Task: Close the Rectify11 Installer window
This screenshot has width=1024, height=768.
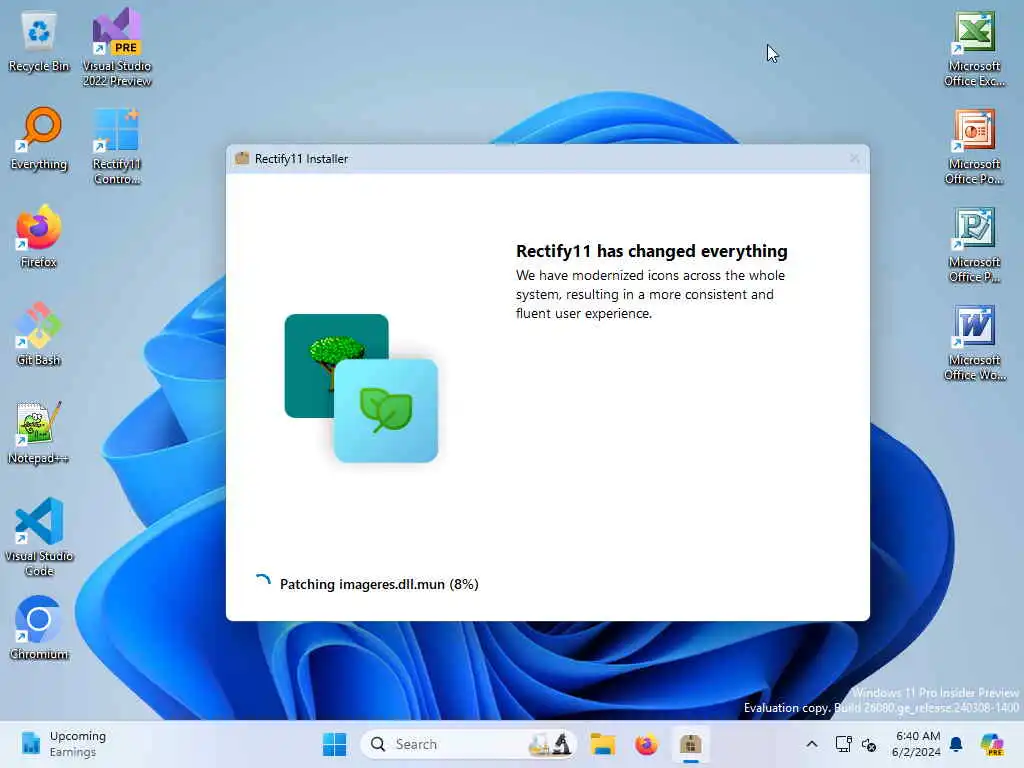Action: (x=854, y=159)
